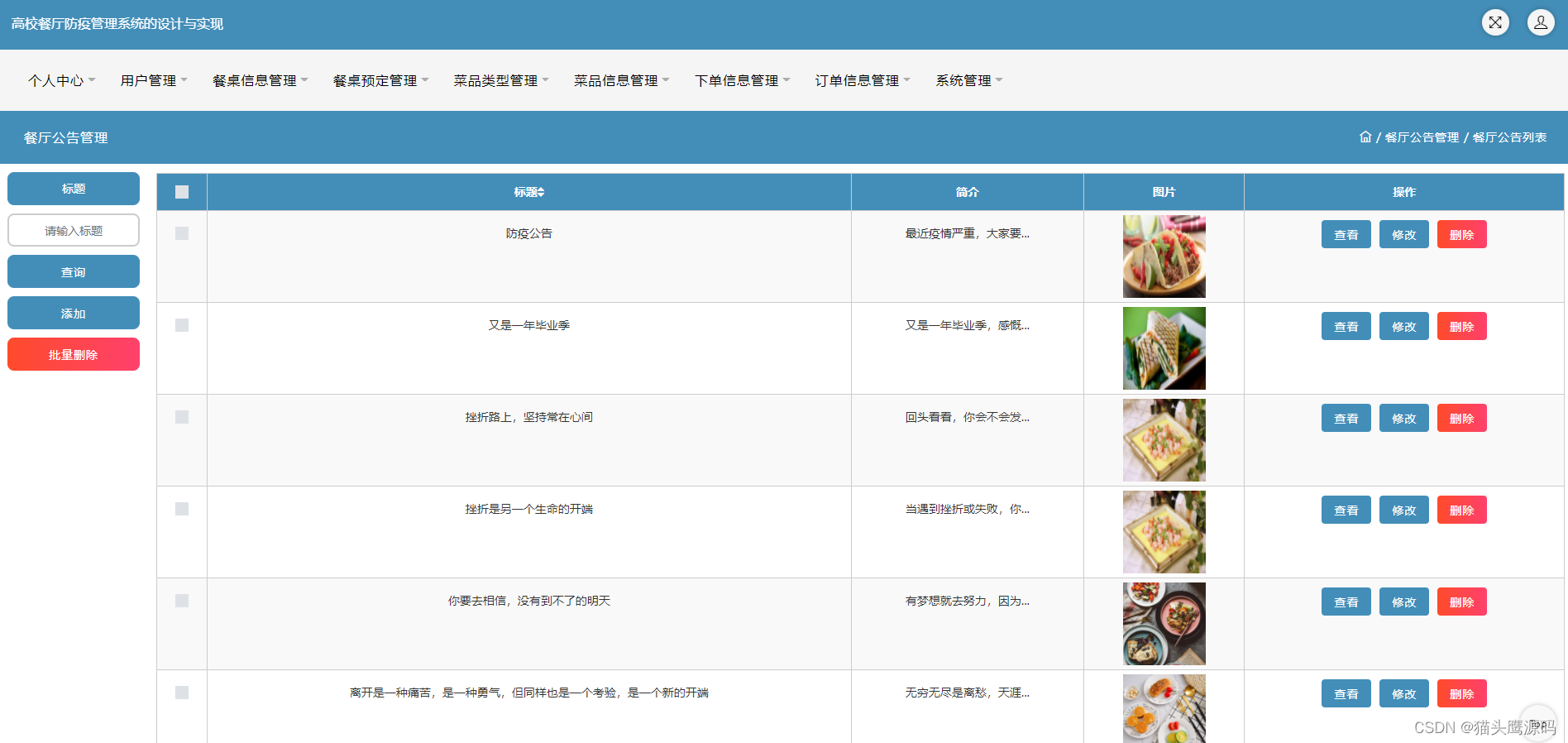Tick checkbox for 你要去相信 row
1568x743 pixels.
click(x=182, y=601)
